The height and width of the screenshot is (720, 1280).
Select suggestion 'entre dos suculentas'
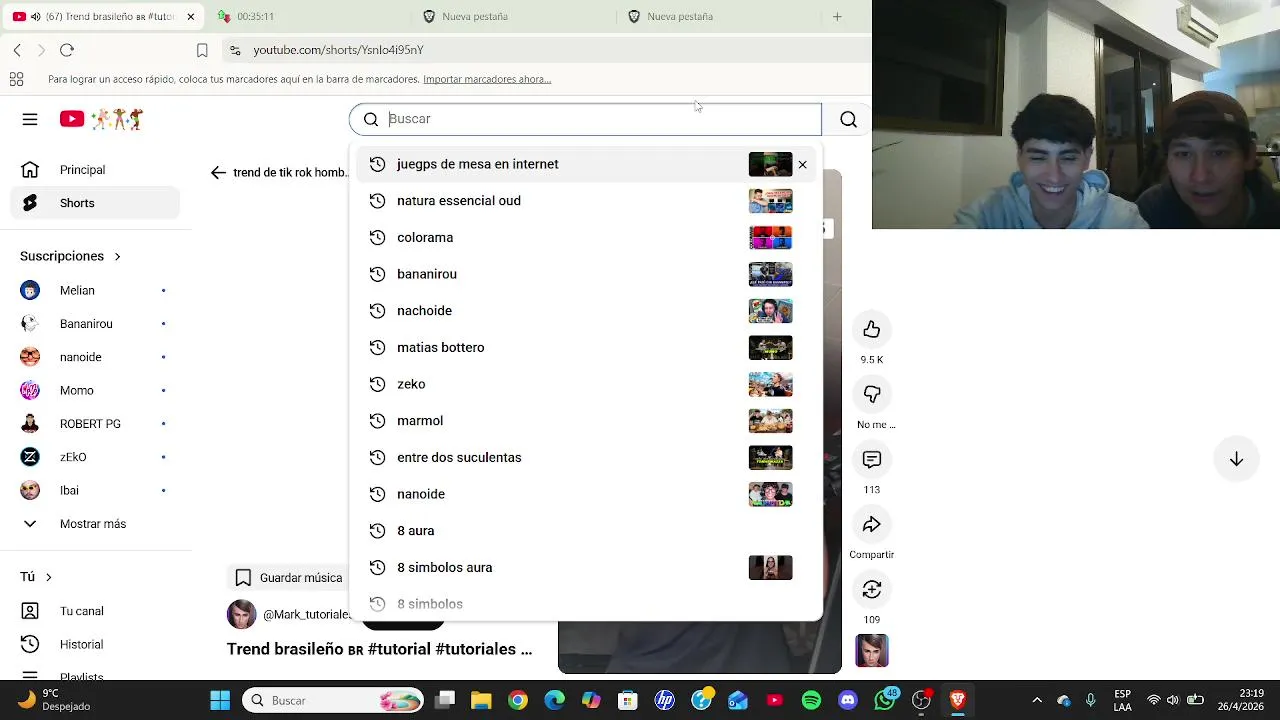pos(586,457)
